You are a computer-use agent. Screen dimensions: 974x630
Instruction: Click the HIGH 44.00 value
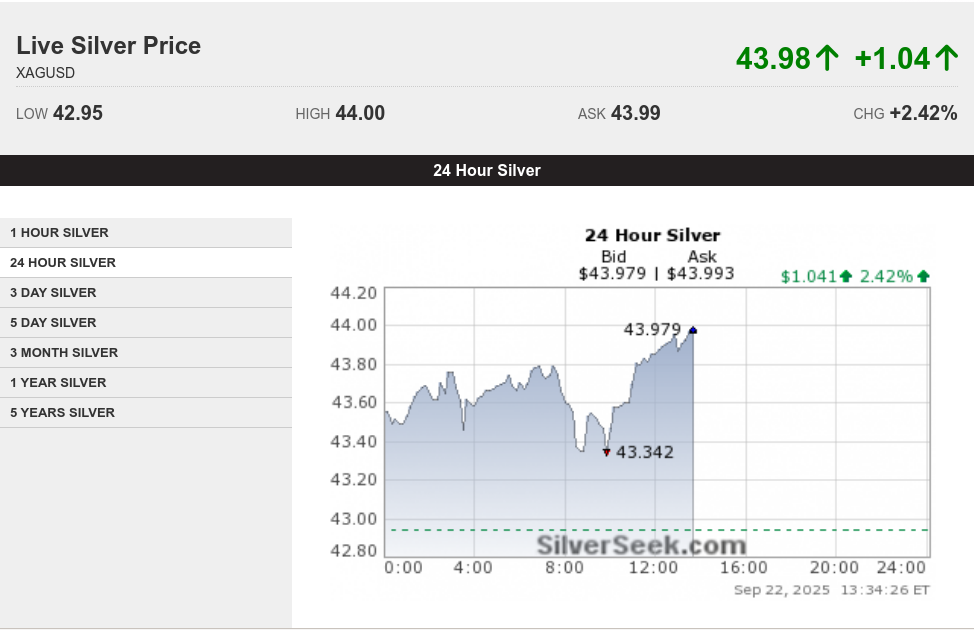coord(360,113)
